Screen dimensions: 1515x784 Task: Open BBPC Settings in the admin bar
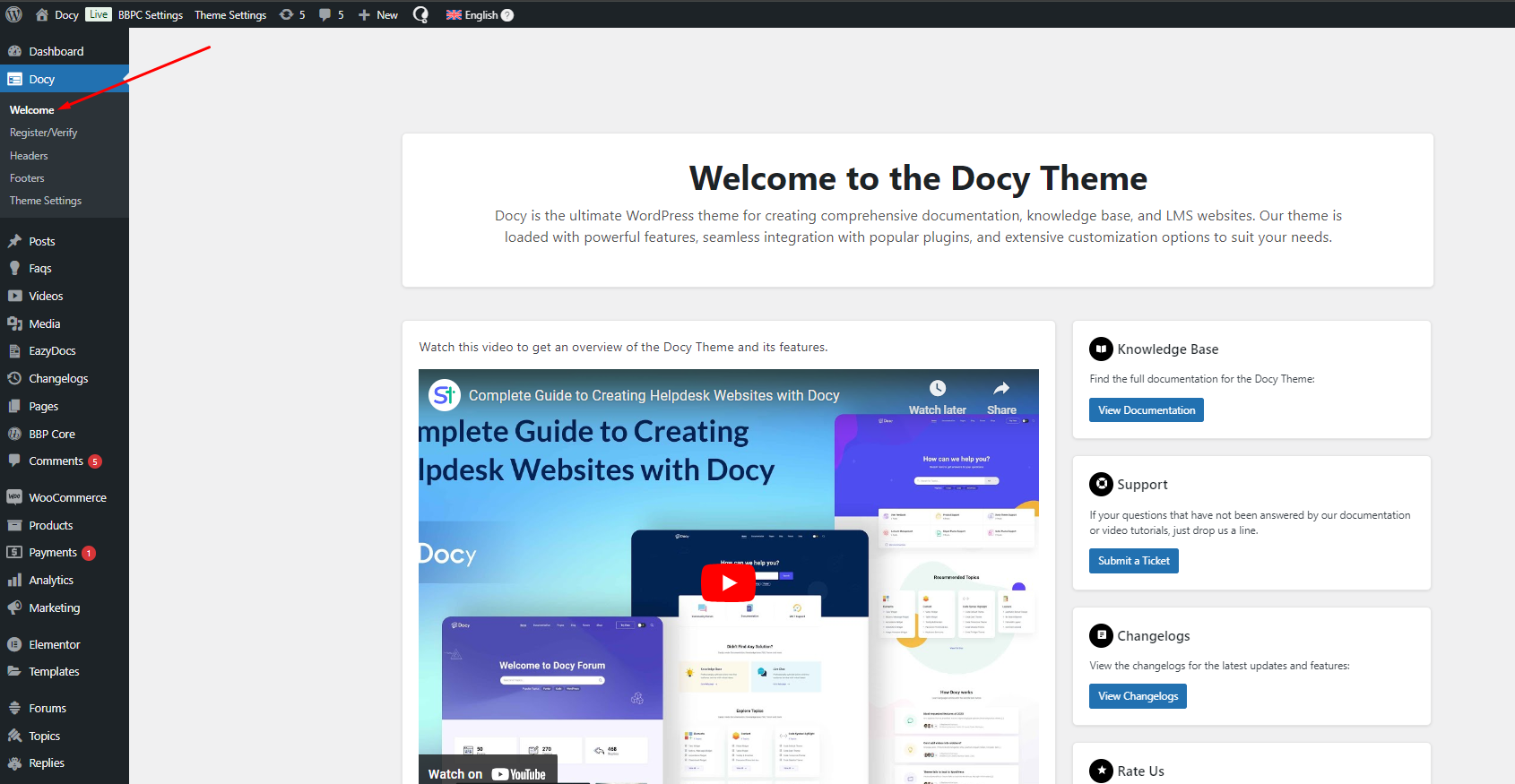coord(151,14)
